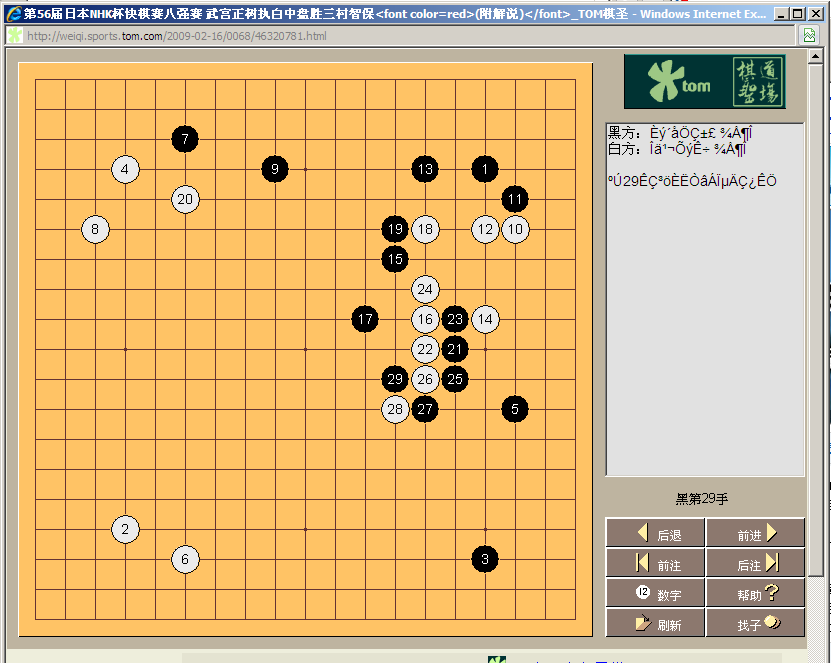Viewport: 831px width, 663px height.
Task: Click black stone numbered 3
Action: [x=485, y=559]
